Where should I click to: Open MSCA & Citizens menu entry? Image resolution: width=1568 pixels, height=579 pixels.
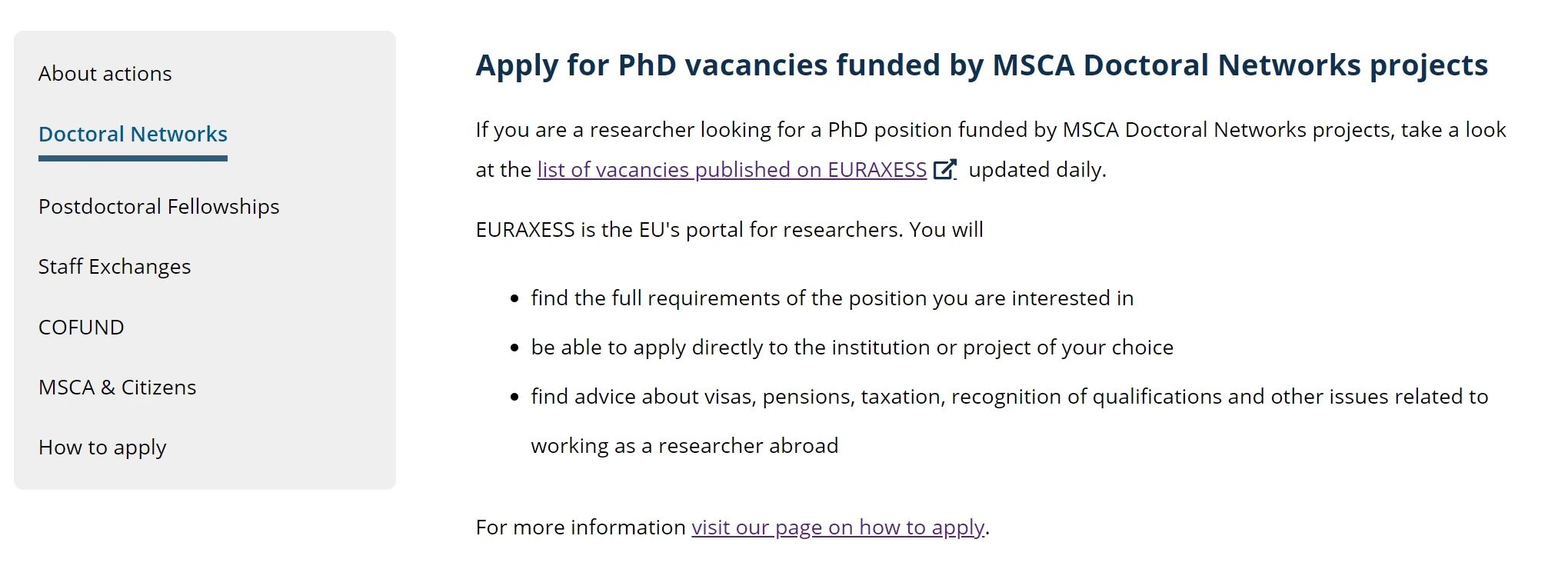point(118,388)
